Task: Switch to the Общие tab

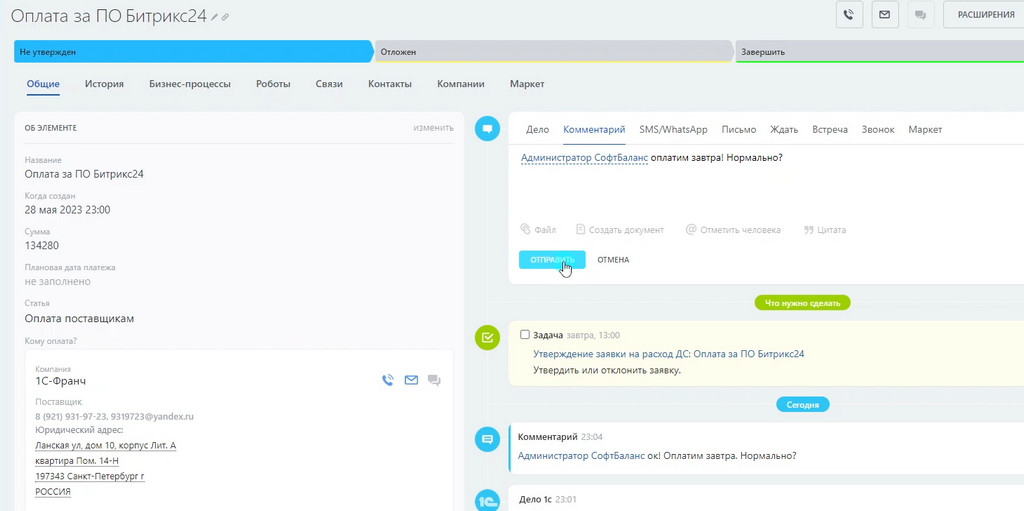Action: point(43,84)
